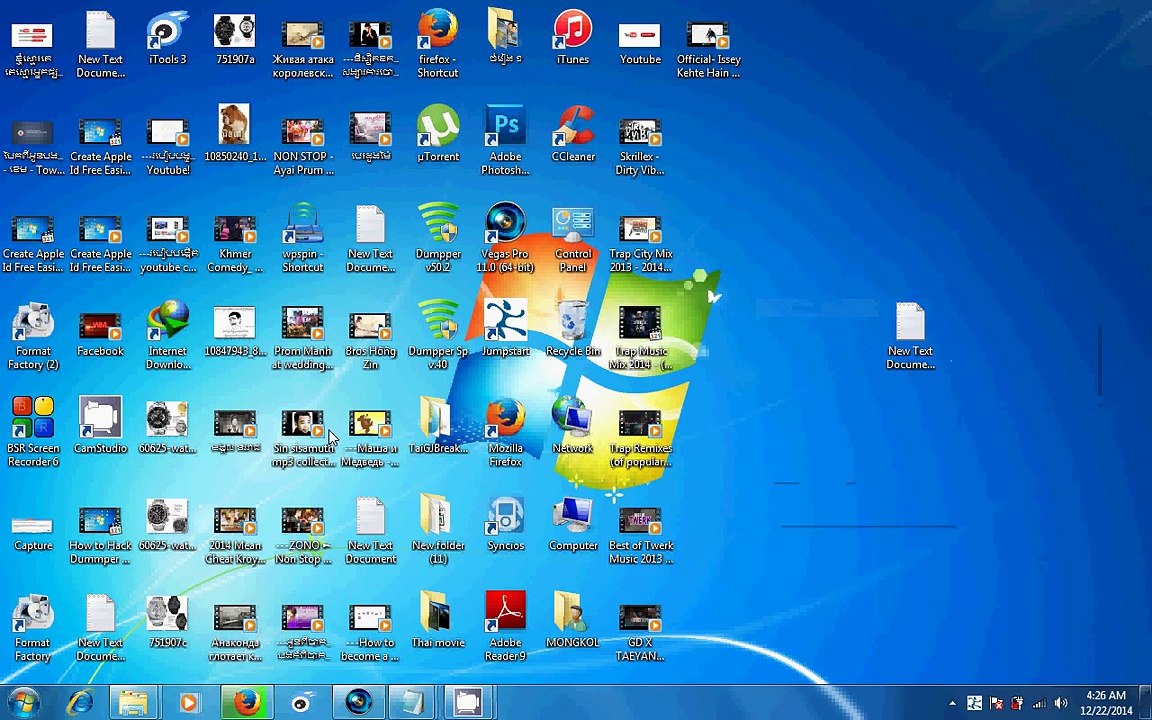Viewport: 1152px width, 720px height.
Task: Switch to CamStudio on the taskbar
Action: click(468, 702)
